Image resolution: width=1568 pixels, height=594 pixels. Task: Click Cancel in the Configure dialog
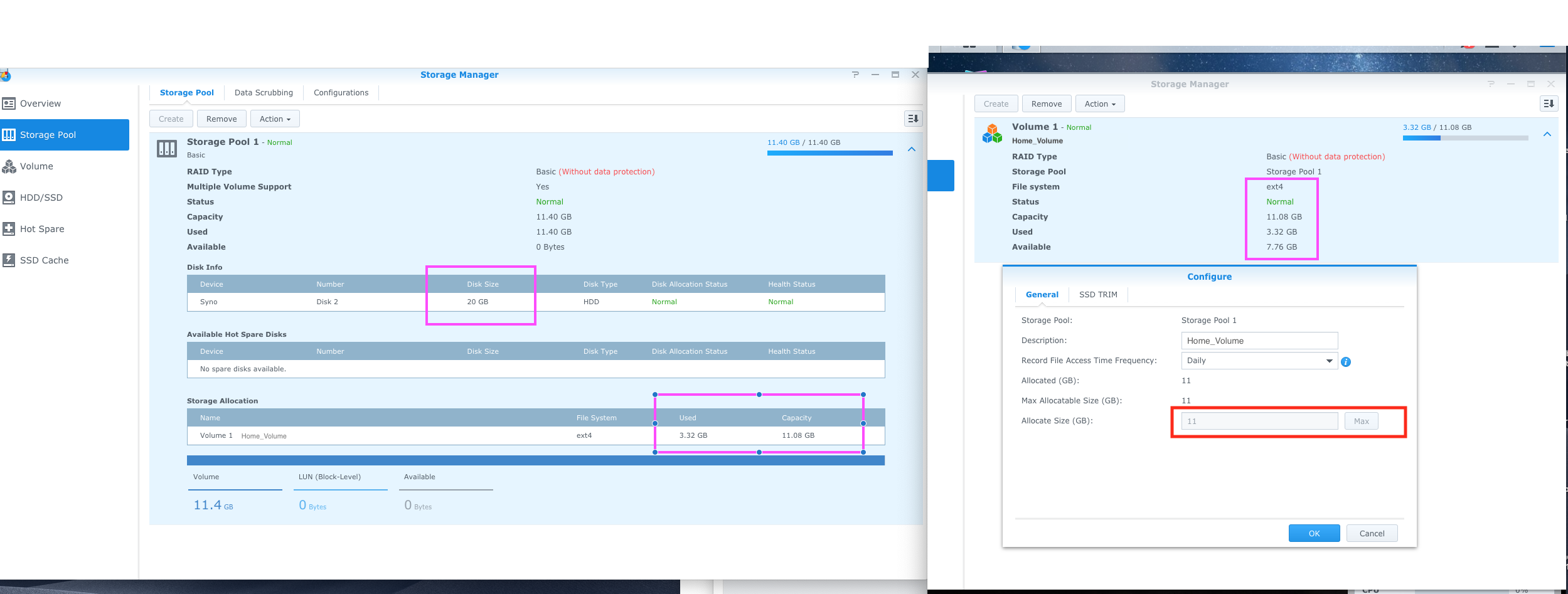[1372, 534]
